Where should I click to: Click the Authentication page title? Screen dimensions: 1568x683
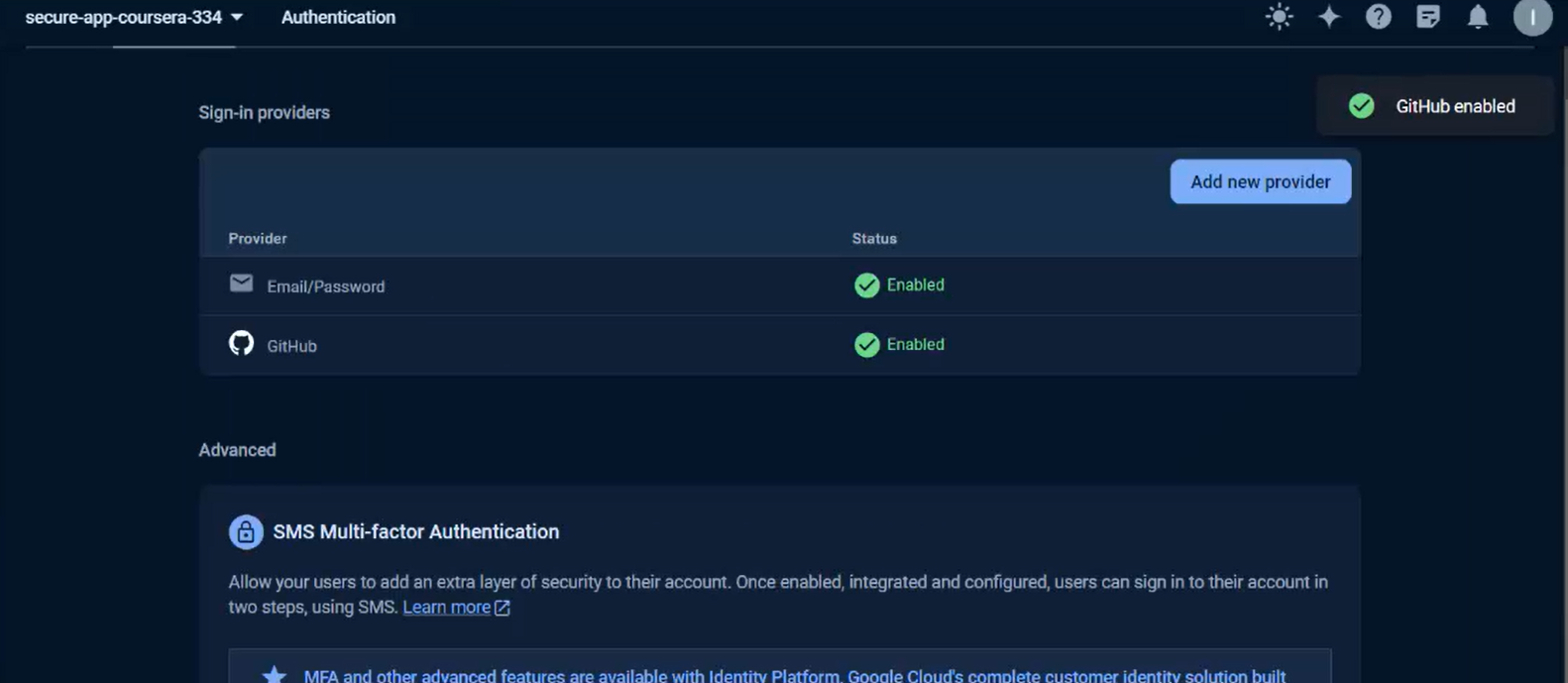coord(338,17)
